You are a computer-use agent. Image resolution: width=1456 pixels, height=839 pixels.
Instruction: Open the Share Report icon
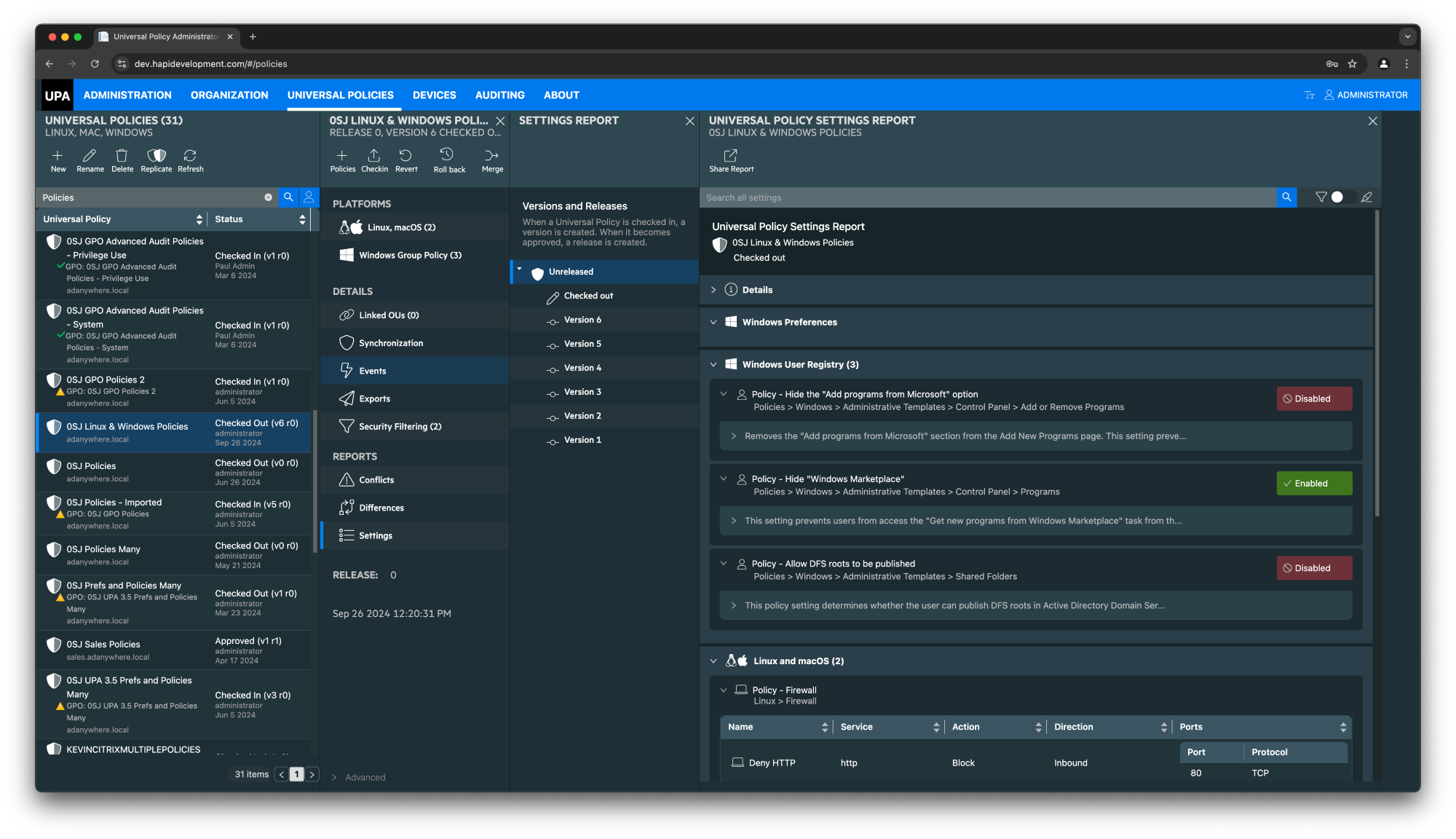(x=730, y=159)
